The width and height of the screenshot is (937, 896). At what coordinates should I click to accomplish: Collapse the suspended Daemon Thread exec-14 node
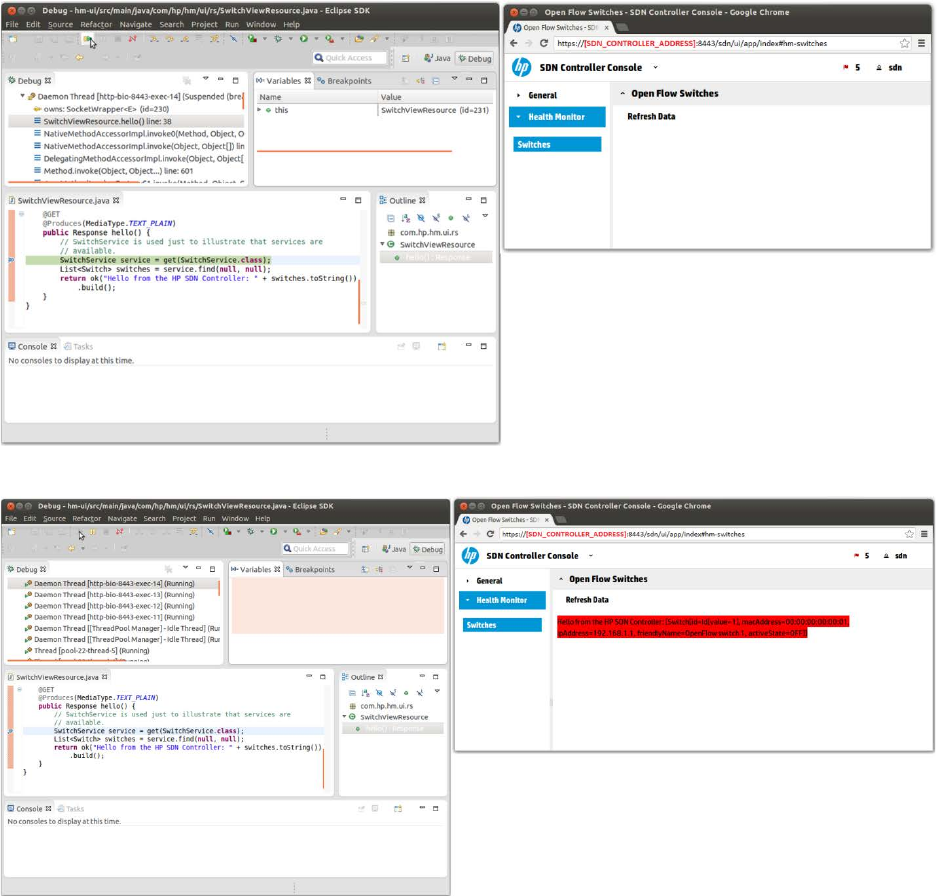[x=22, y=96]
